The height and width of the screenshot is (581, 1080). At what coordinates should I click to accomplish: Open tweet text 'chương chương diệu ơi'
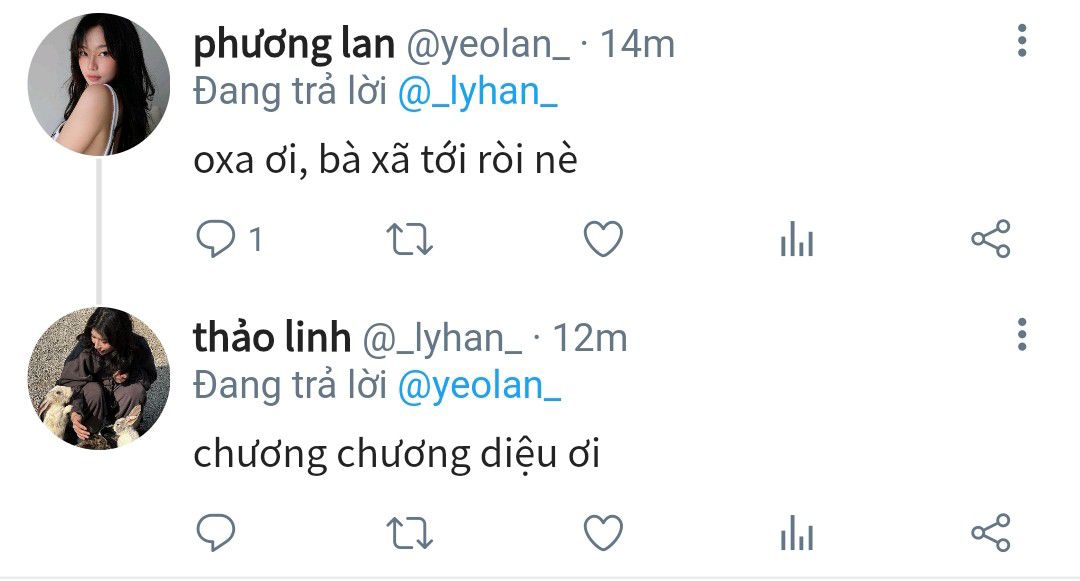point(397,455)
